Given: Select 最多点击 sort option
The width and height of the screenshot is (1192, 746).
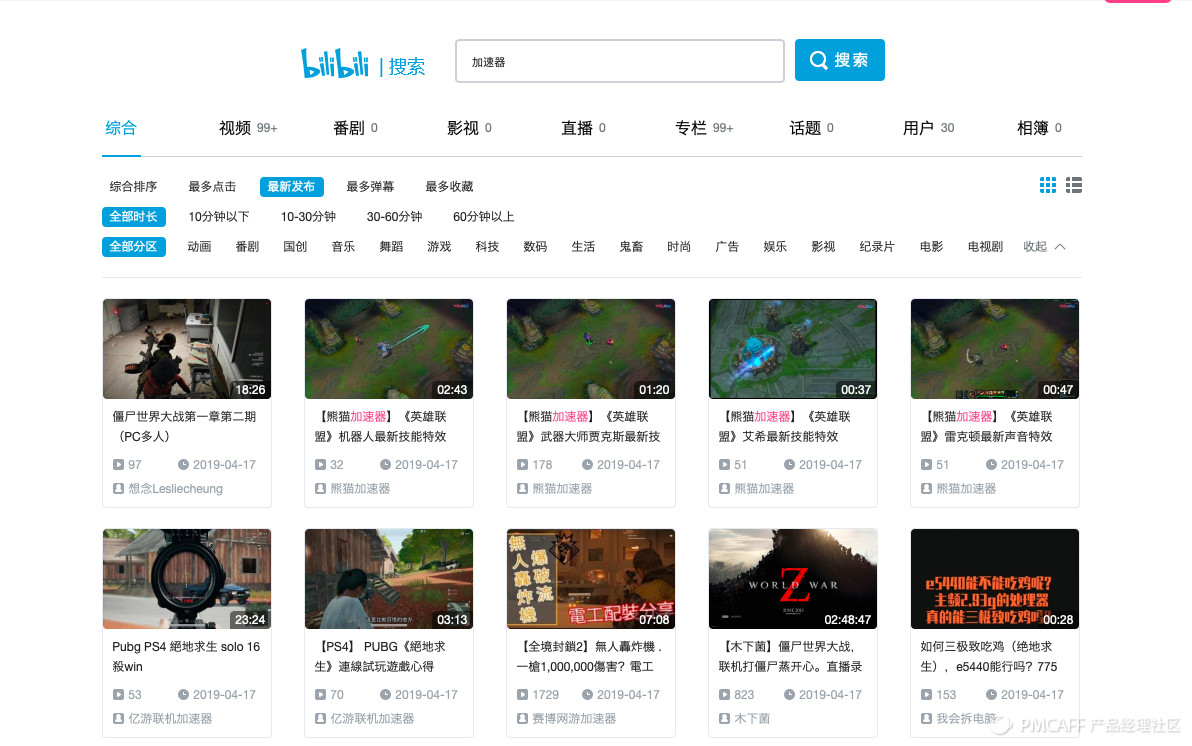Looking at the screenshot, I should tap(212, 187).
